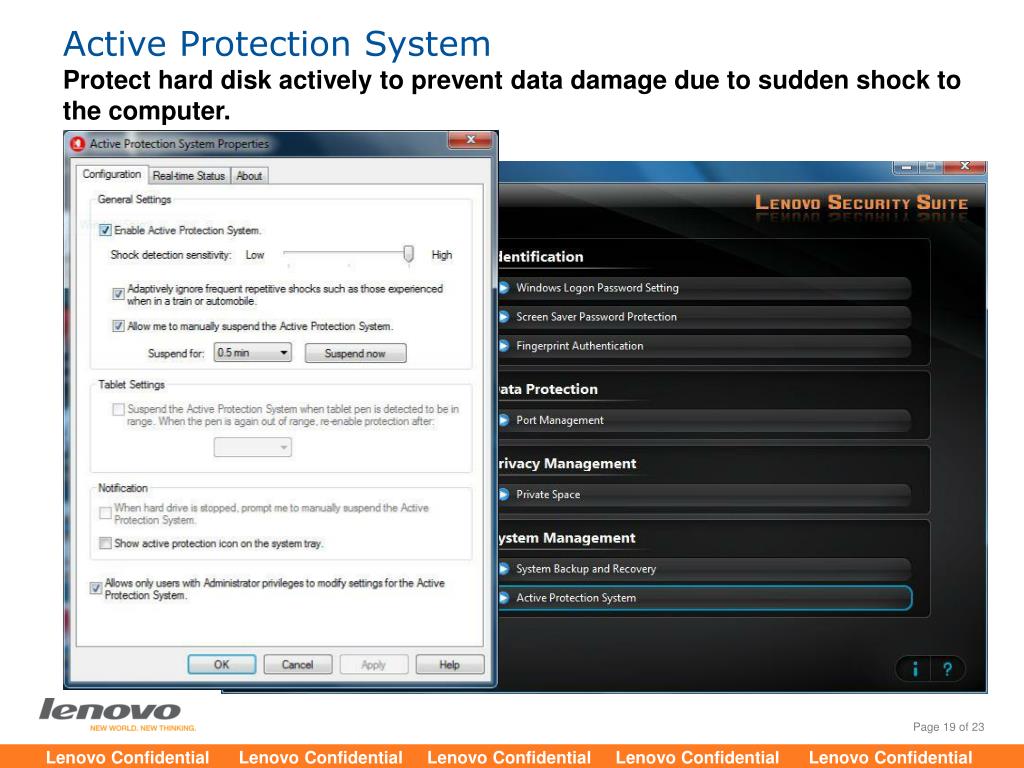
Task: Open Private Space
Action: pos(705,494)
